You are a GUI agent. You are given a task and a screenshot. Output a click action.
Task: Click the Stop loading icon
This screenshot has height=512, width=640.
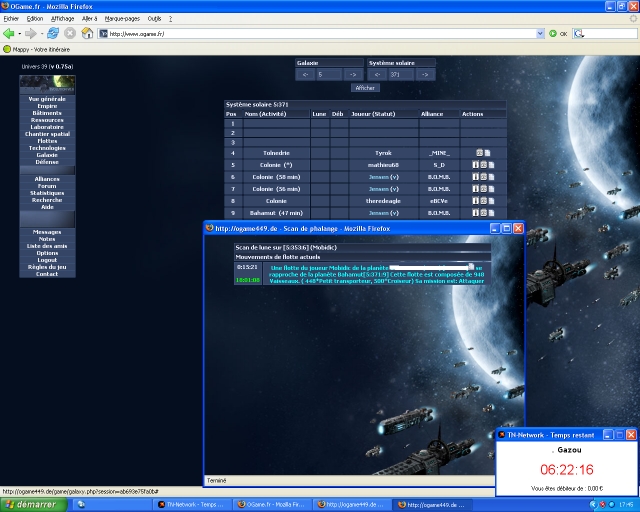click(70, 33)
